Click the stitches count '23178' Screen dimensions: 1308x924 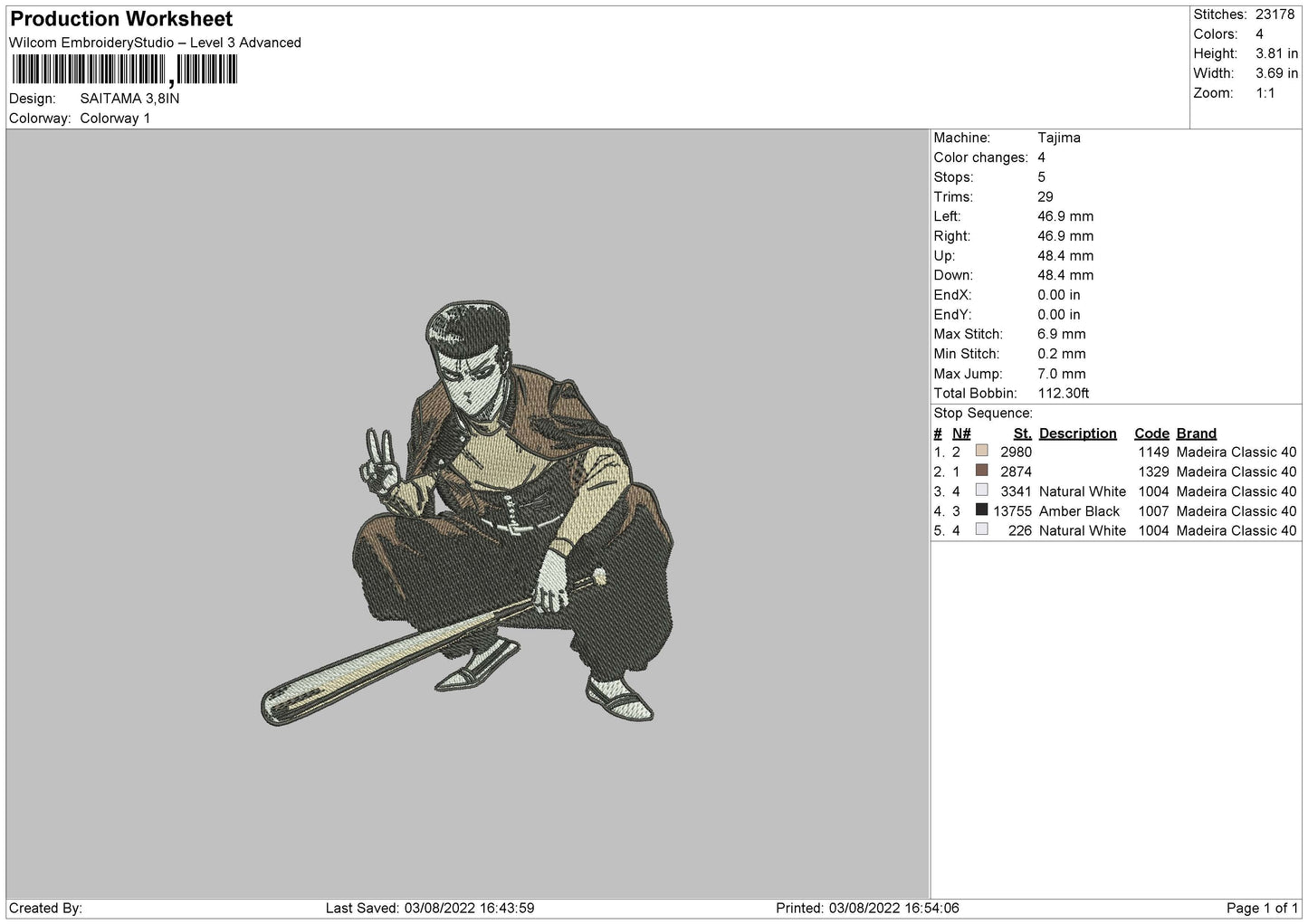point(1276,14)
